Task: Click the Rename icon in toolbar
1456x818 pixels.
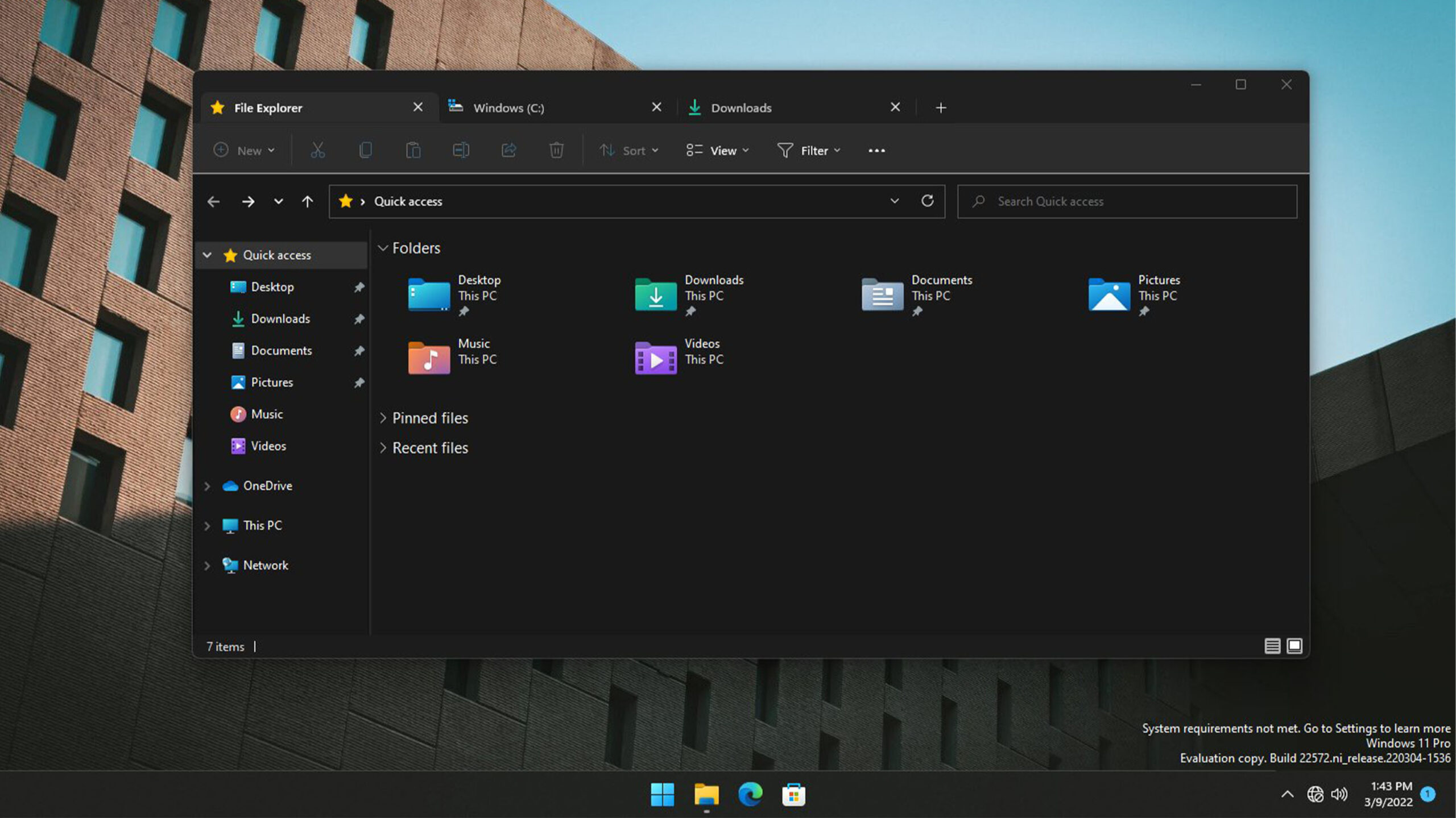Action: tap(461, 150)
